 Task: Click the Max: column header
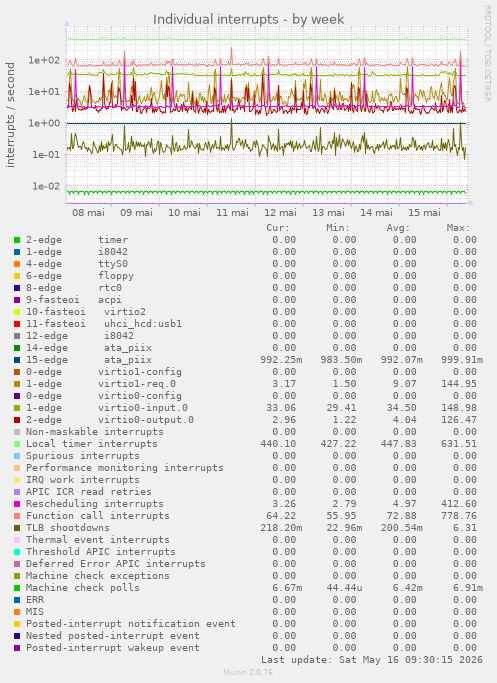click(x=458, y=228)
